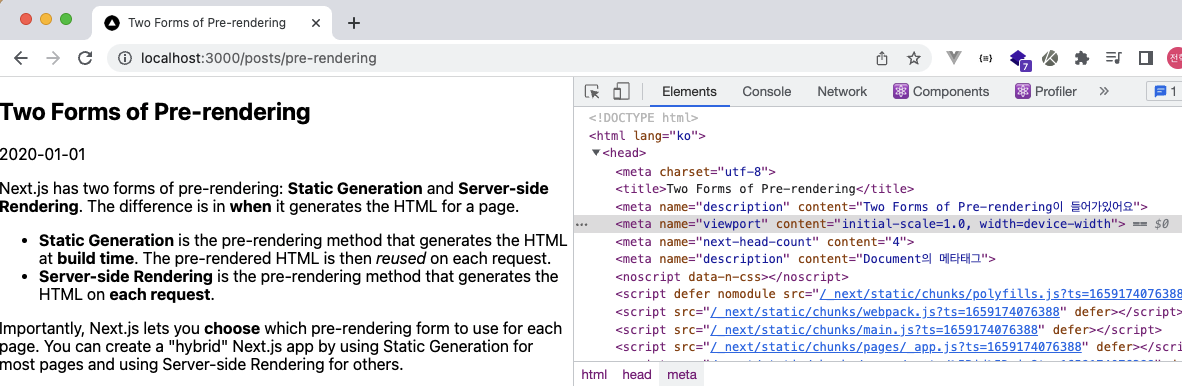
Task: Open the Network tab
Action: click(x=842, y=91)
